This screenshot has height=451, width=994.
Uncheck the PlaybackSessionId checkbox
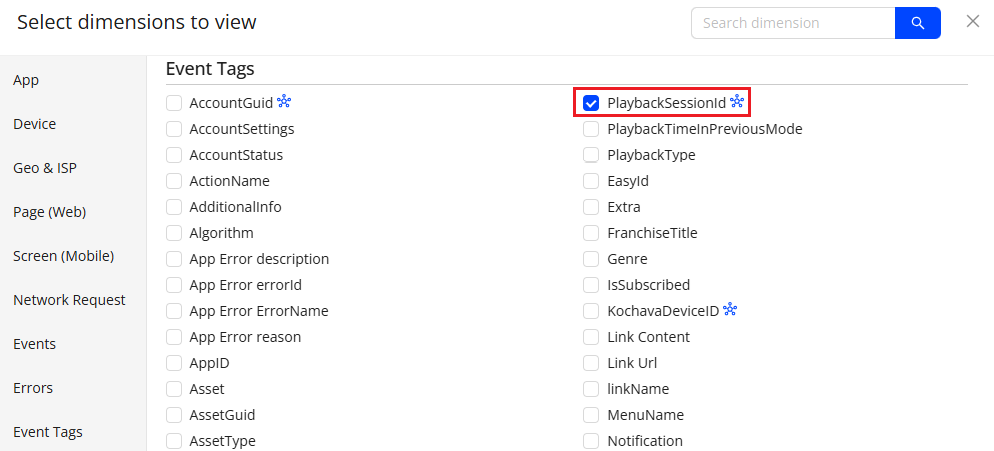[x=591, y=103]
